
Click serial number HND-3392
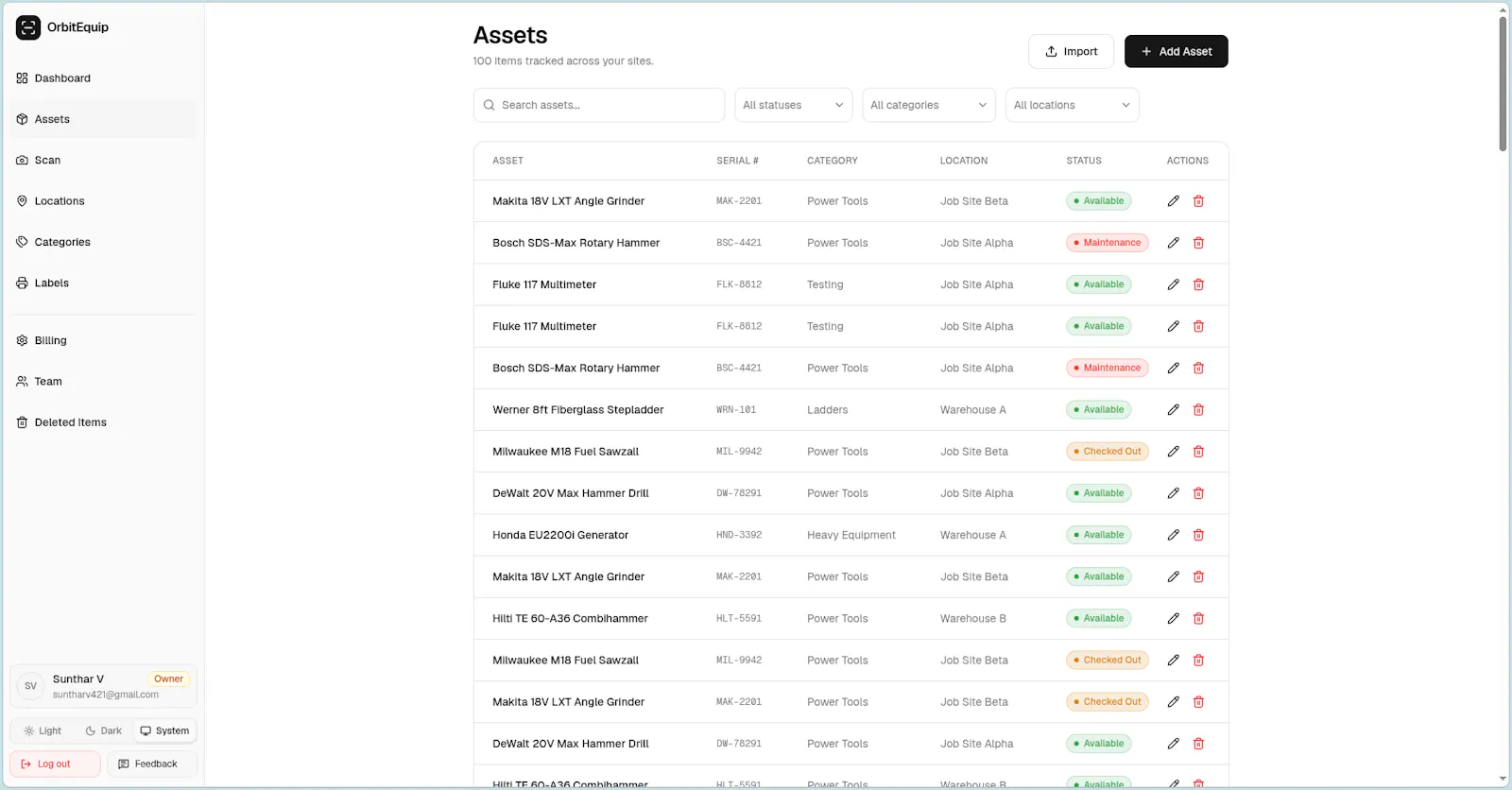tap(739, 535)
